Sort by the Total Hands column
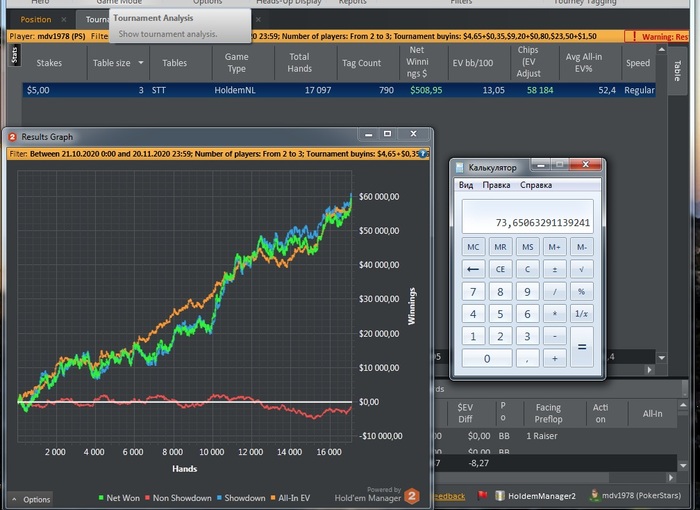 tap(299, 63)
